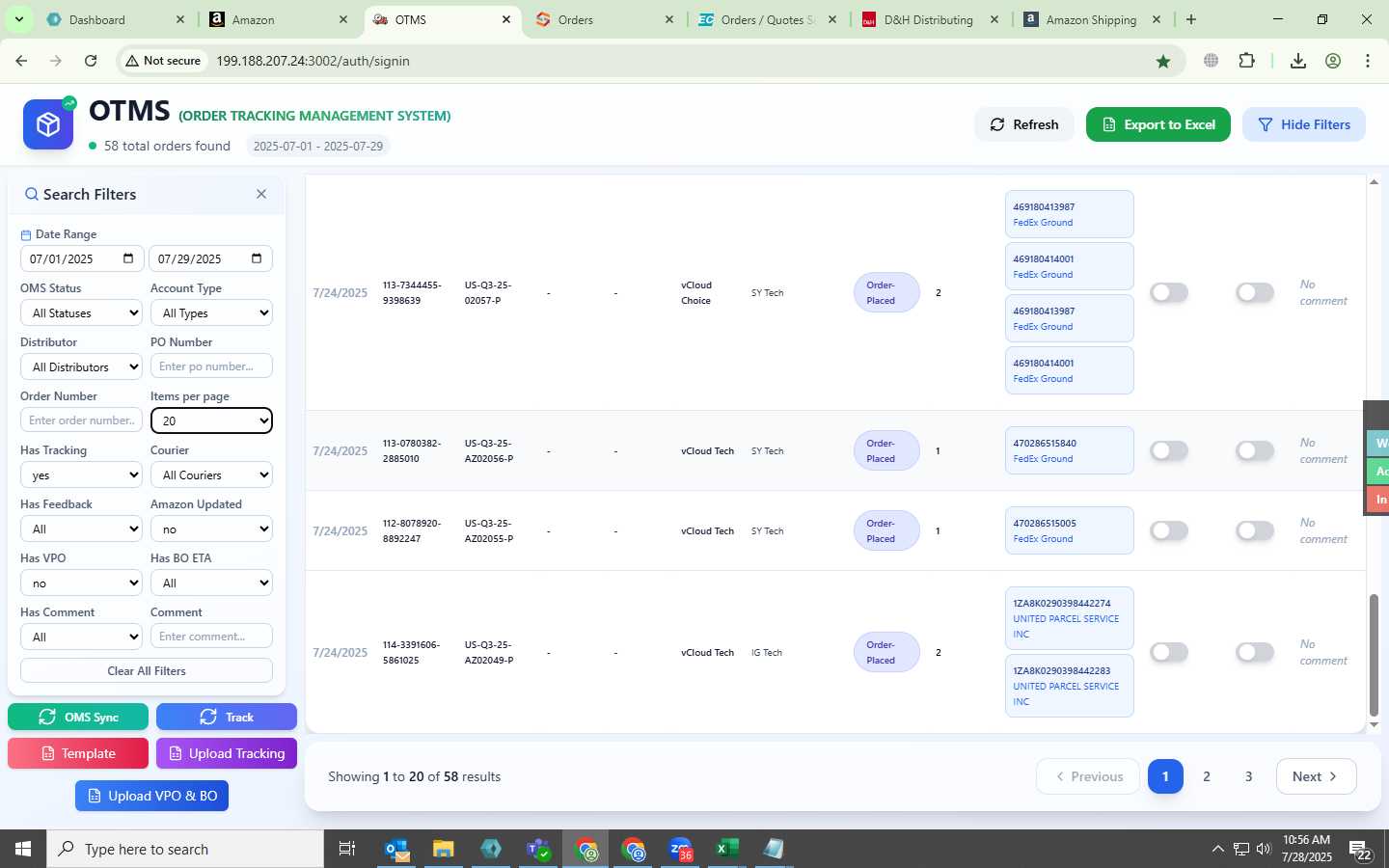1389x868 pixels.
Task: Close the Search Filters panel
Action: 261,194
